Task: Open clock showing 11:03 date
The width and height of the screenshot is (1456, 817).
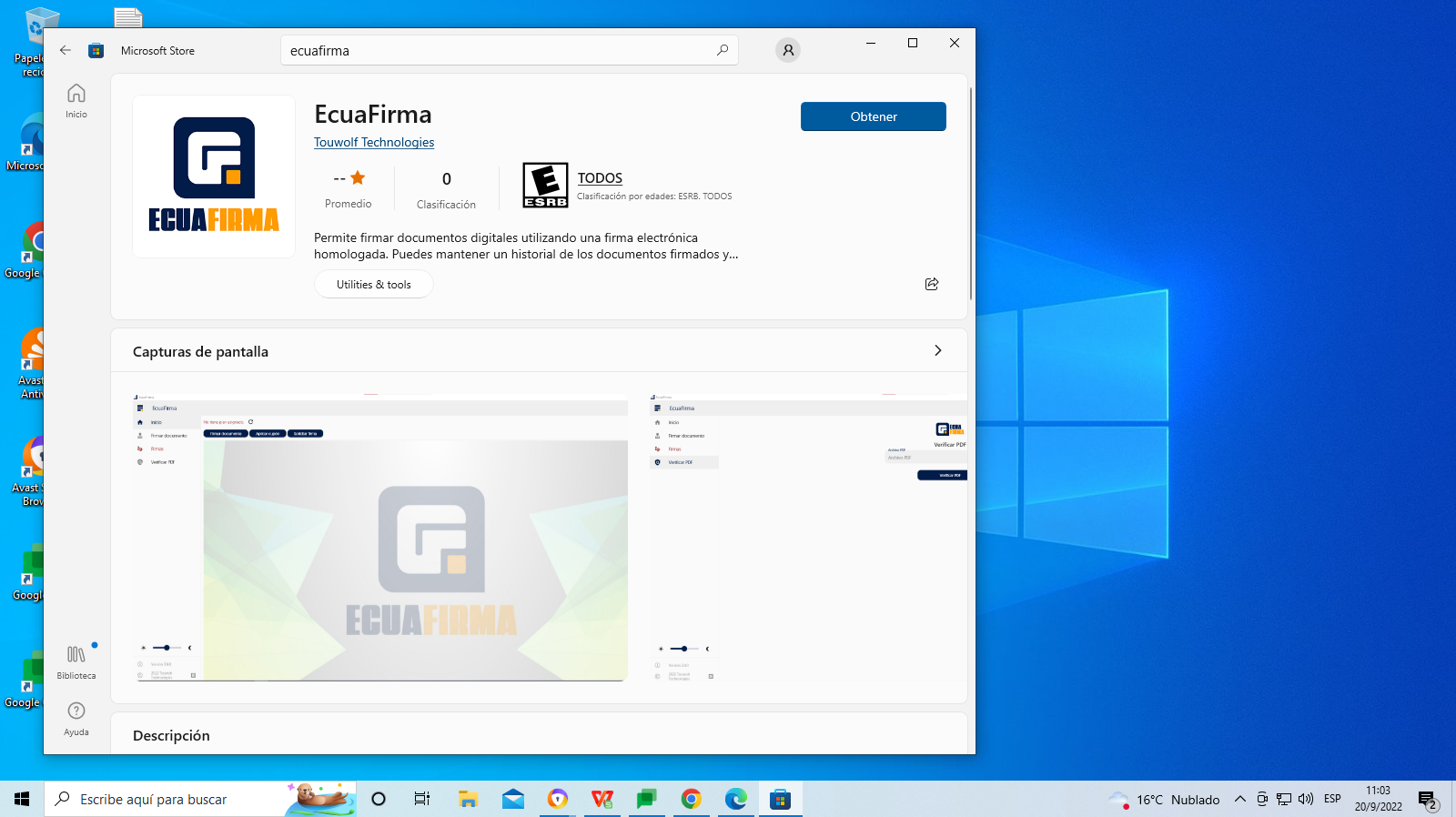Action: [1379, 799]
